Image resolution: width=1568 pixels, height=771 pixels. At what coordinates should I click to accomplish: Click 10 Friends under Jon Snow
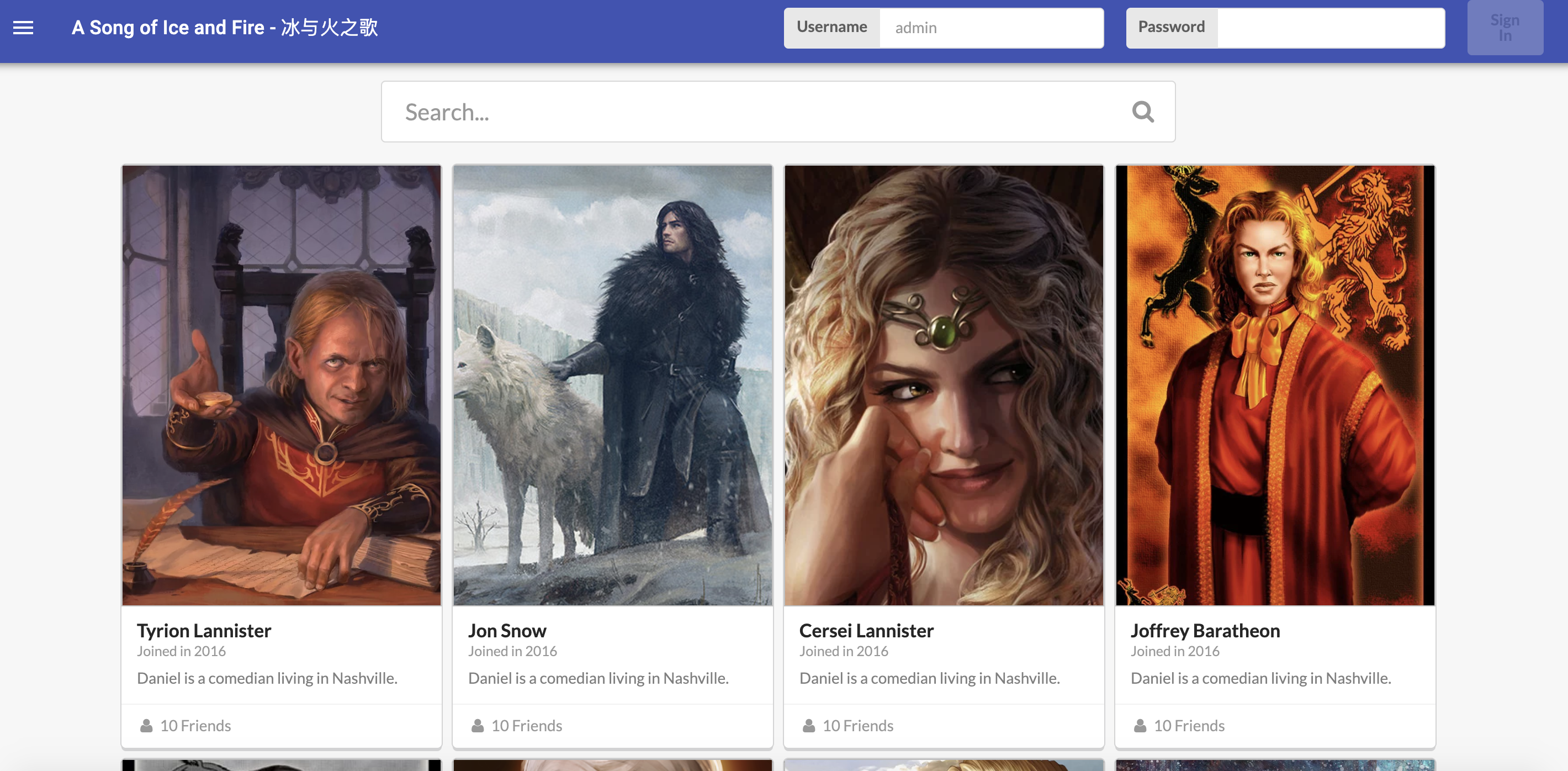(x=527, y=725)
